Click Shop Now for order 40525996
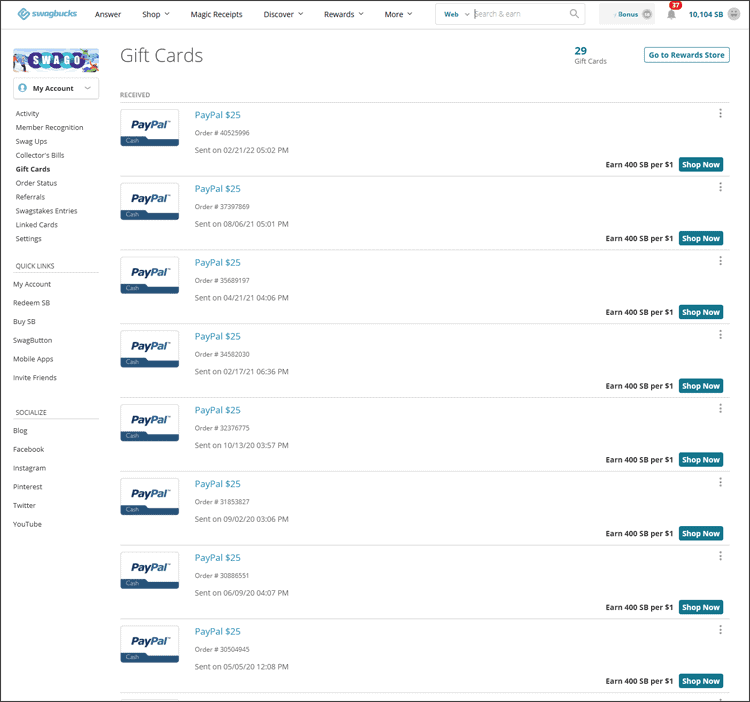Image resolution: width=750 pixels, height=702 pixels. tap(701, 165)
